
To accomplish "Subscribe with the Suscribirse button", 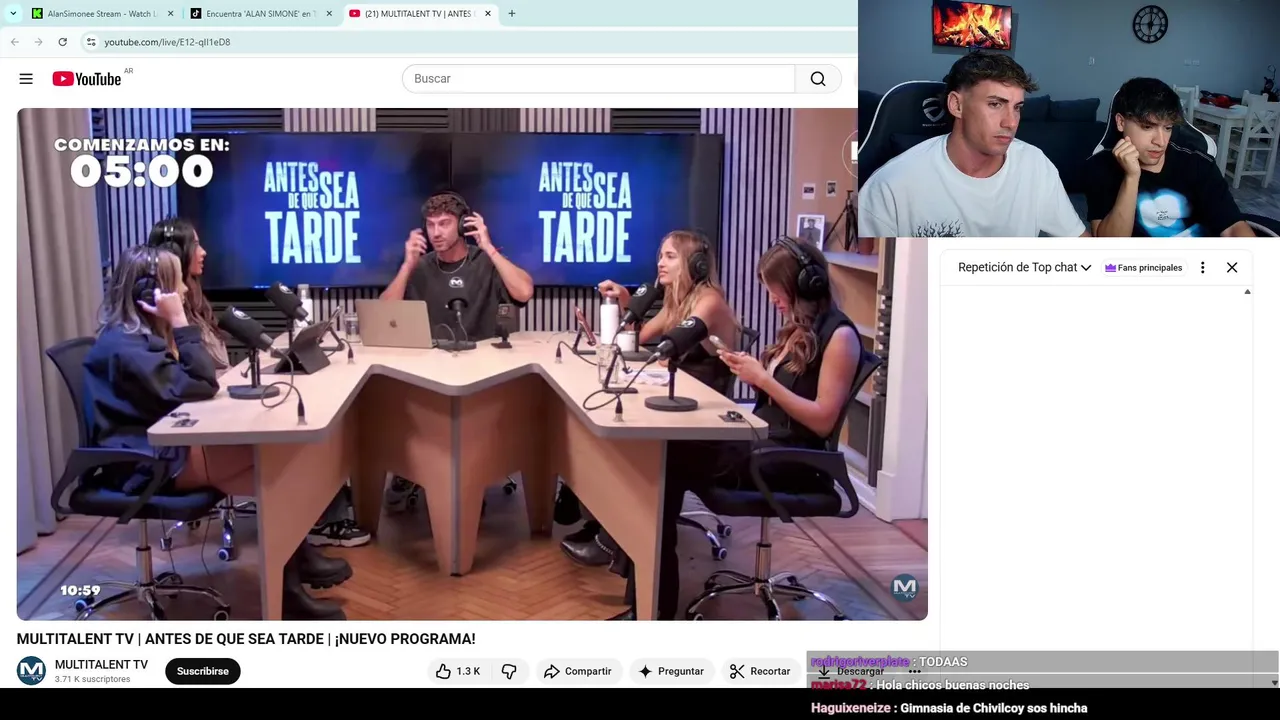I will click(x=203, y=671).
